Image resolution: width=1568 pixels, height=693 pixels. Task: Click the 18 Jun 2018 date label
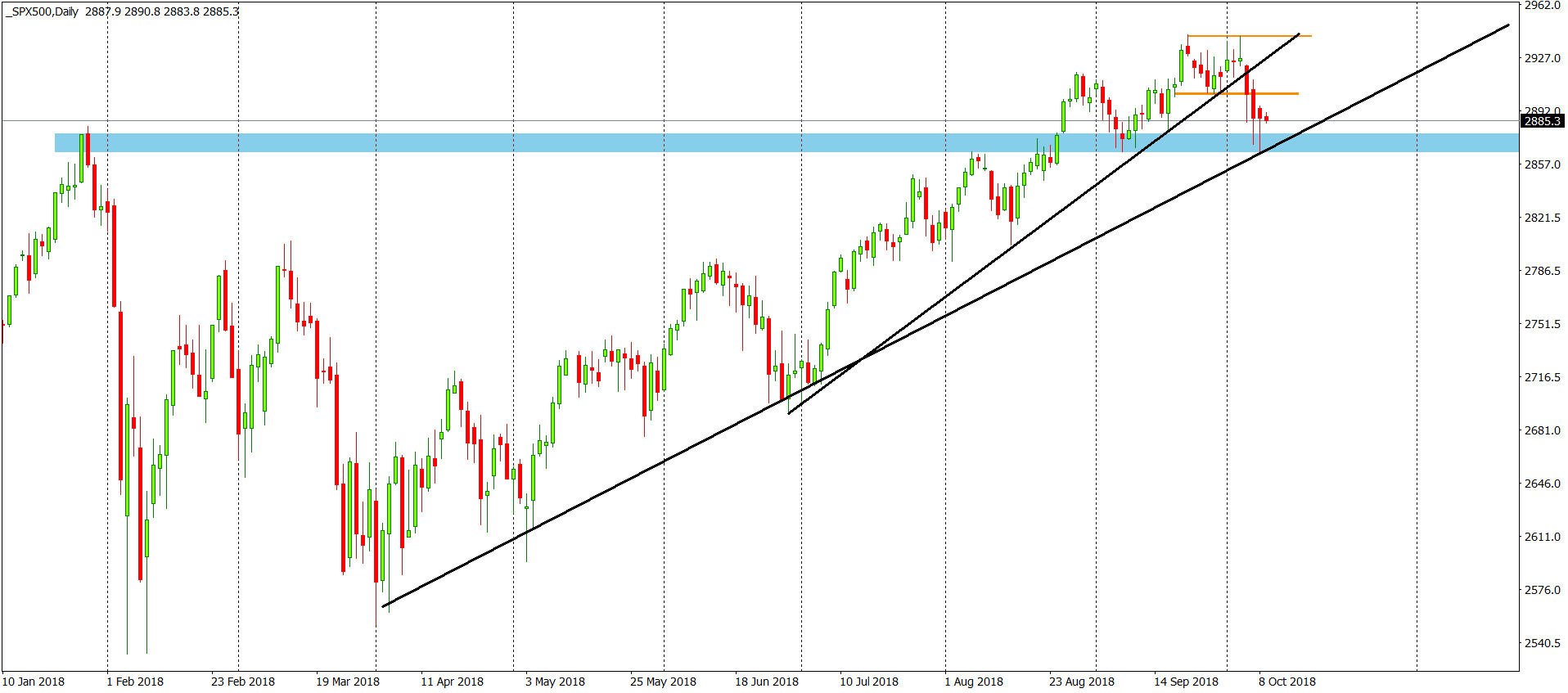[x=767, y=682]
